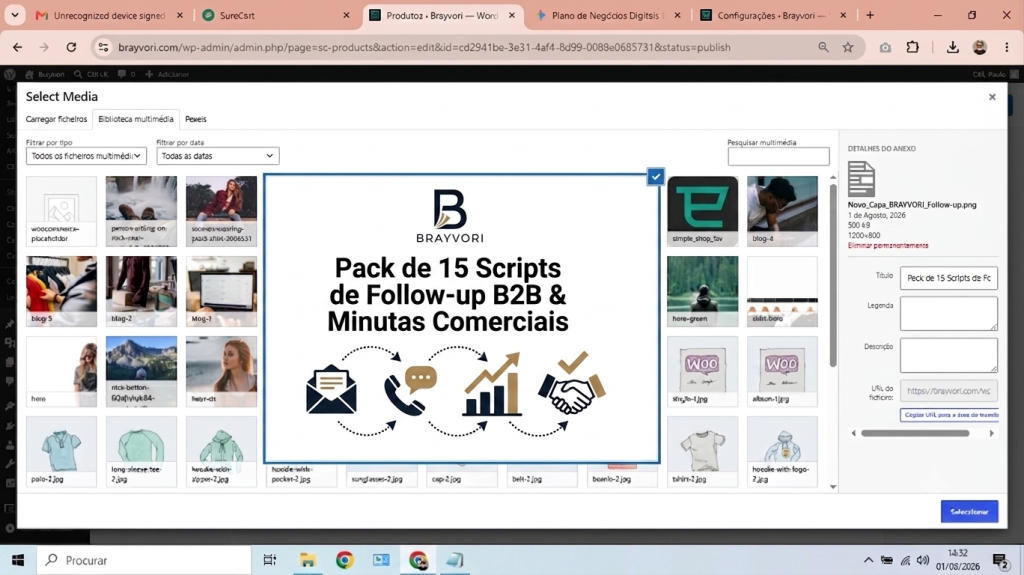The height and width of the screenshot is (575, 1024).
Task: Click the document file icon in attachment details
Action: pyautogui.click(x=861, y=178)
